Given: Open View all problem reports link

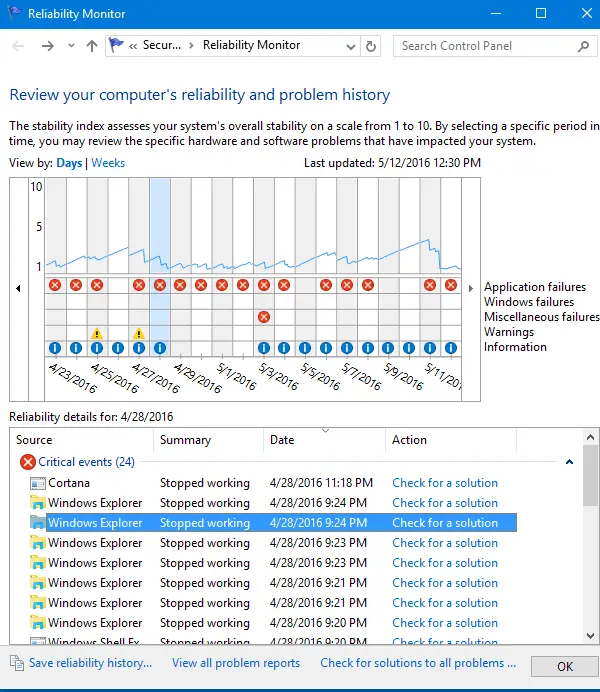Looking at the screenshot, I should coord(236,663).
